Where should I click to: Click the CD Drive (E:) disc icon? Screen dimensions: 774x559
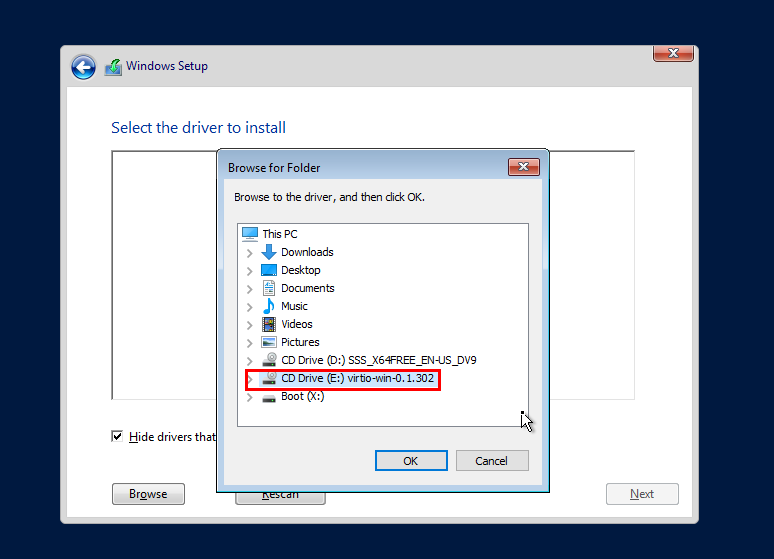[269, 378]
